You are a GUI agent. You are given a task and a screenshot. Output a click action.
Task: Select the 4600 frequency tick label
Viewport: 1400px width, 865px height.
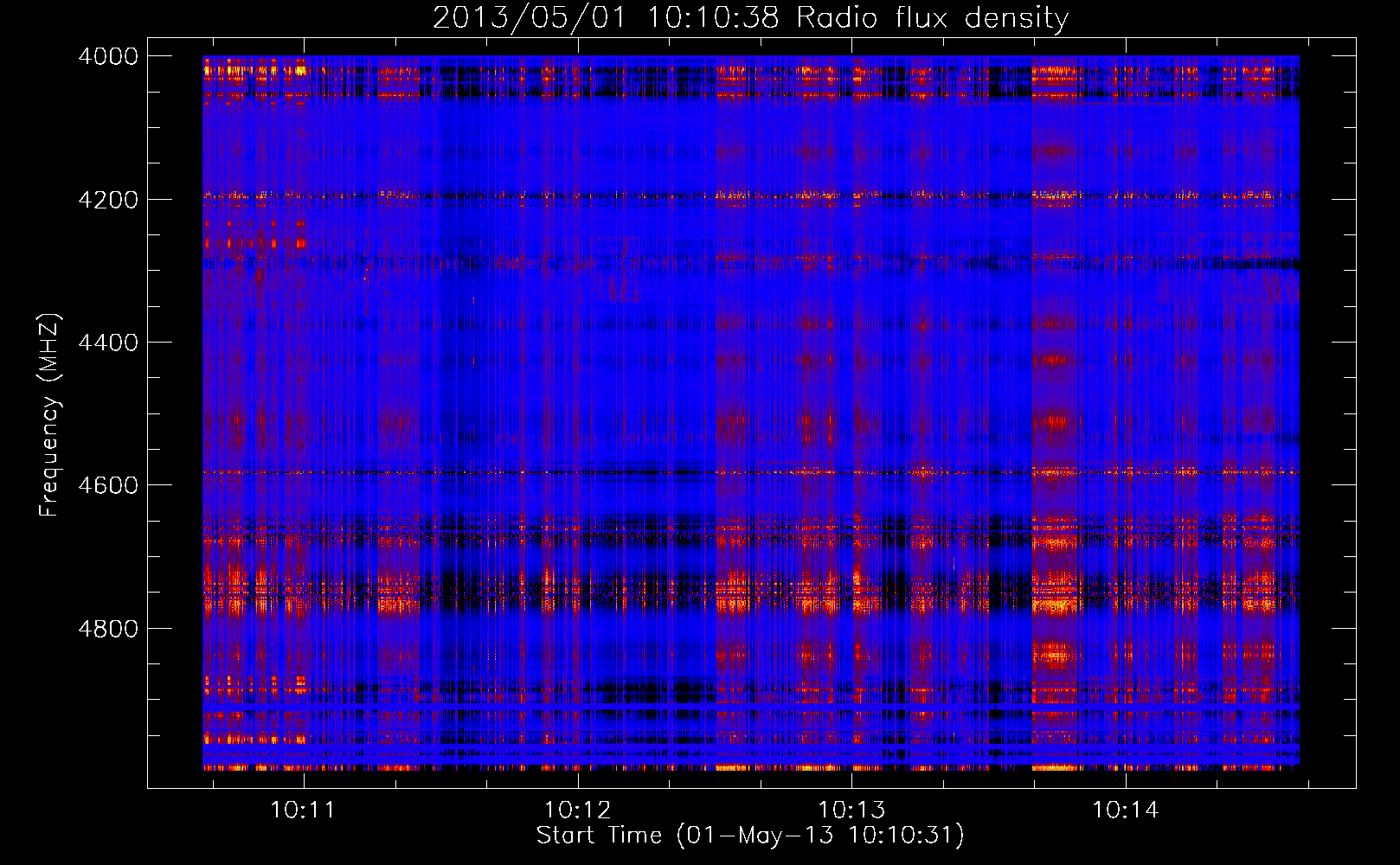tap(108, 485)
